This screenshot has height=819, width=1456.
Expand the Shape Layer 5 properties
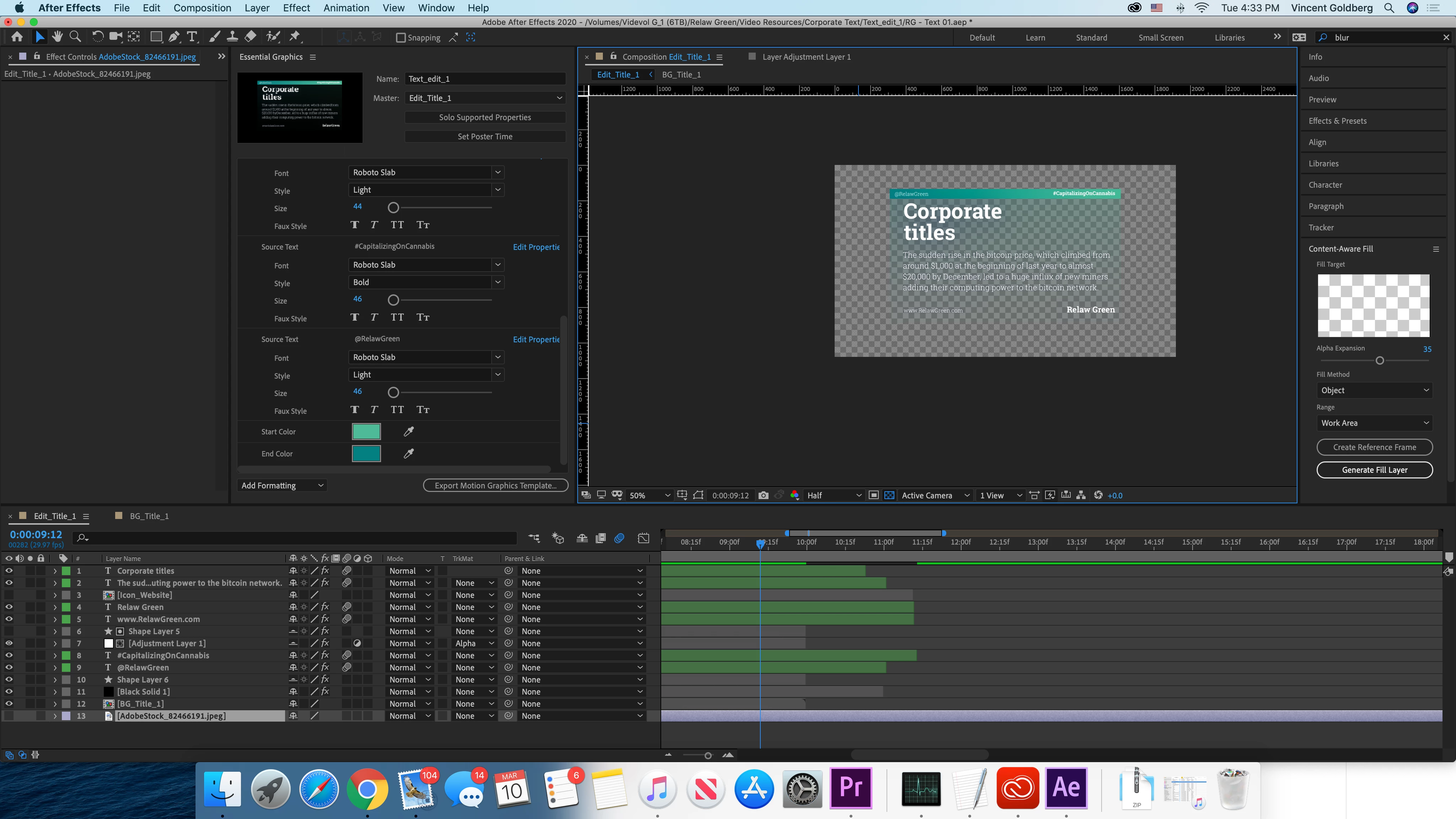tap(55, 631)
